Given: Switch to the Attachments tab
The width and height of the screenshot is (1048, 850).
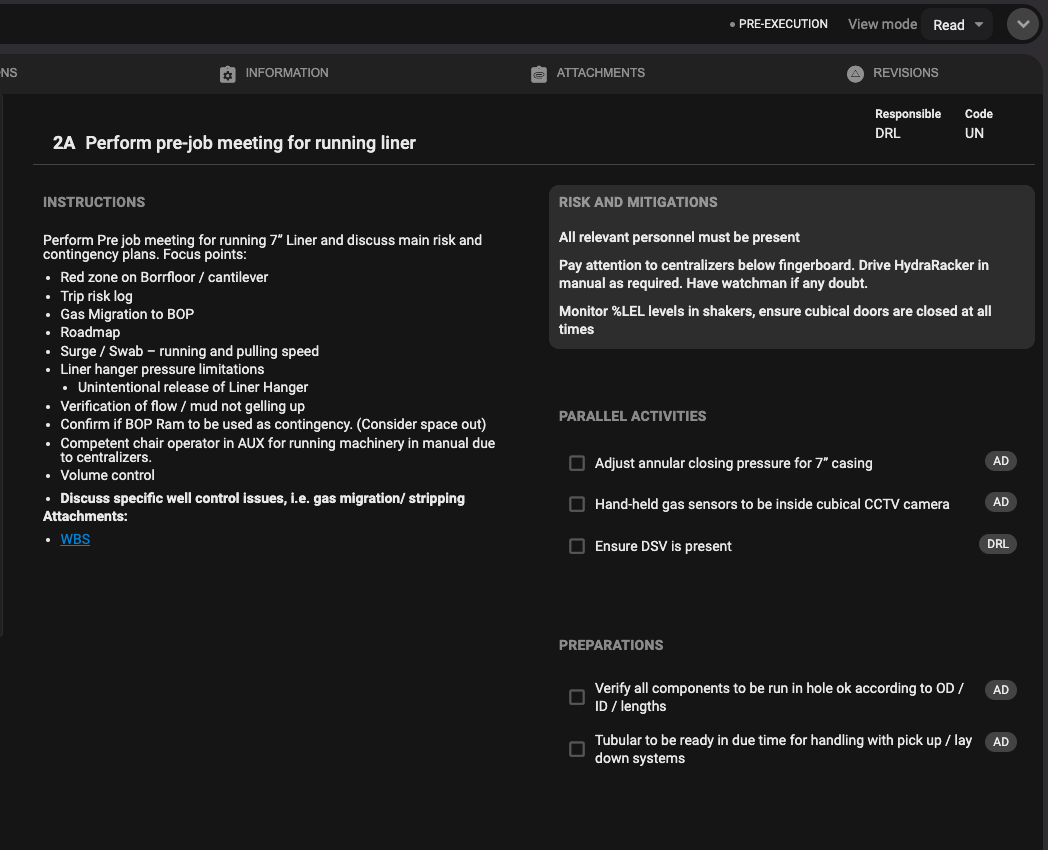Looking at the screenshot, I should pyautogui.click(x=600, y=73).
